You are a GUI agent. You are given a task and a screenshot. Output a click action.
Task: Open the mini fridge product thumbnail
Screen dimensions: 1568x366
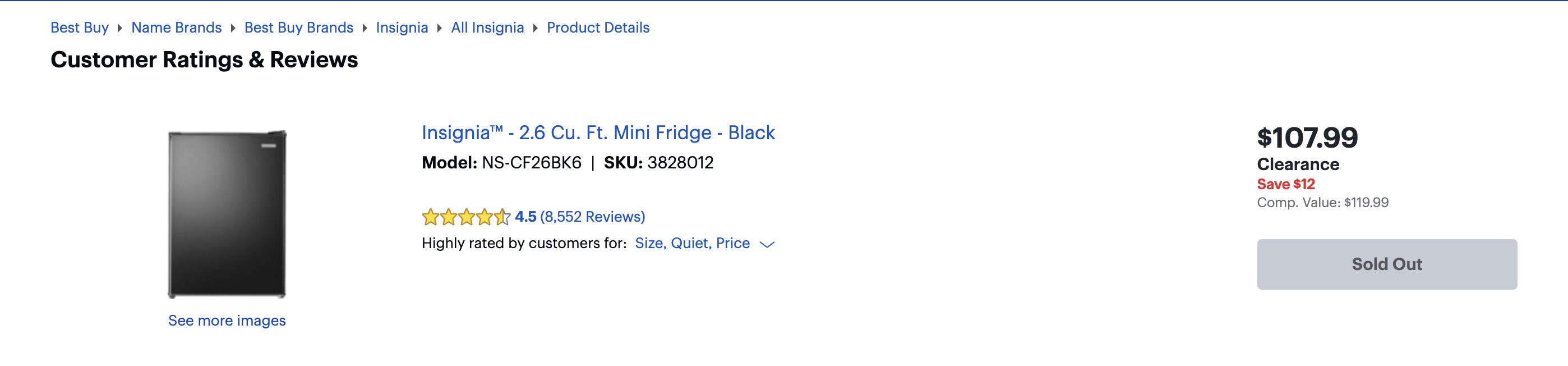pos(227,214)
